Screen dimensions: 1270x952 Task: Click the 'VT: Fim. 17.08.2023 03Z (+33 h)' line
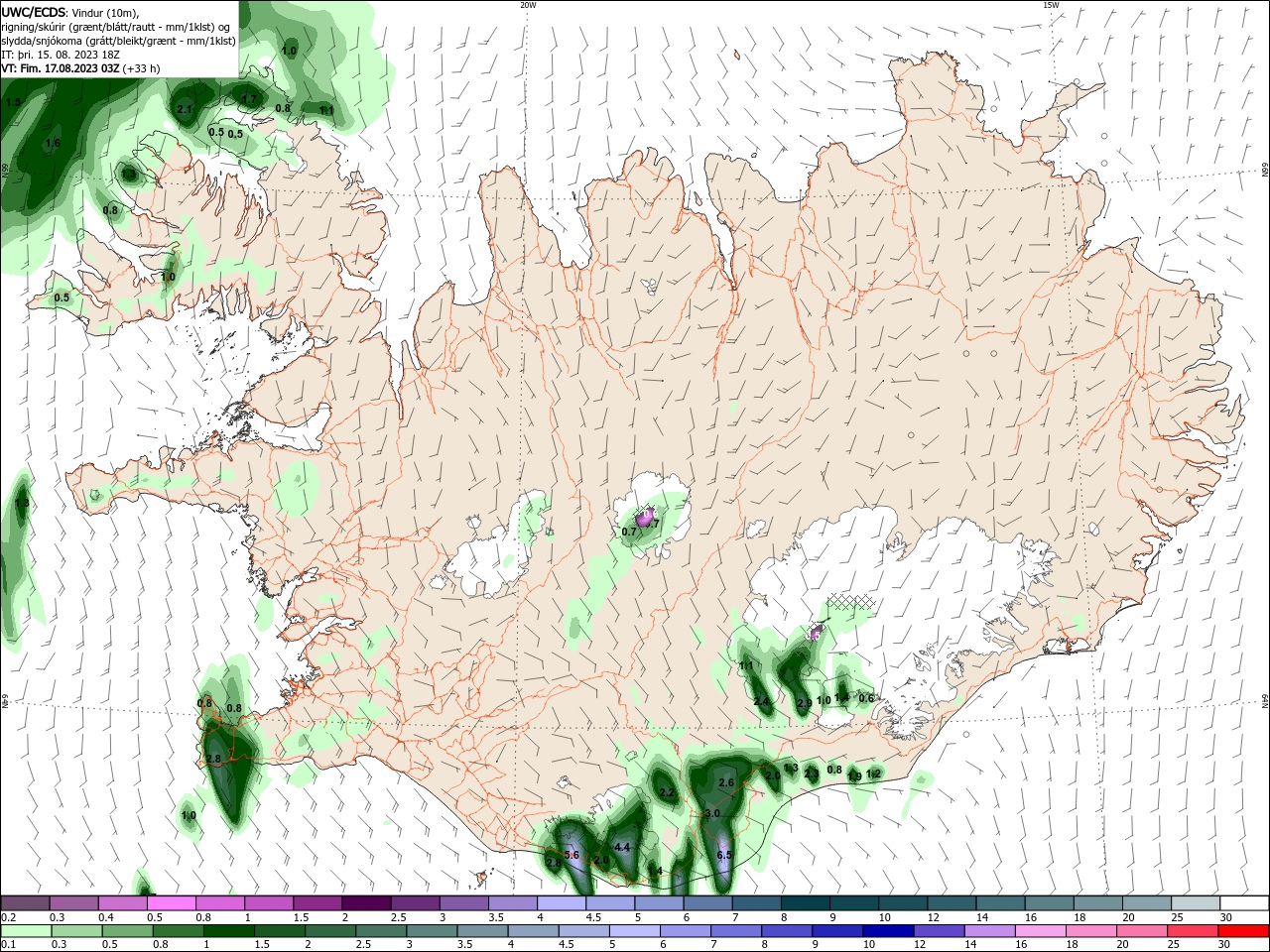(x=81, y=68)
